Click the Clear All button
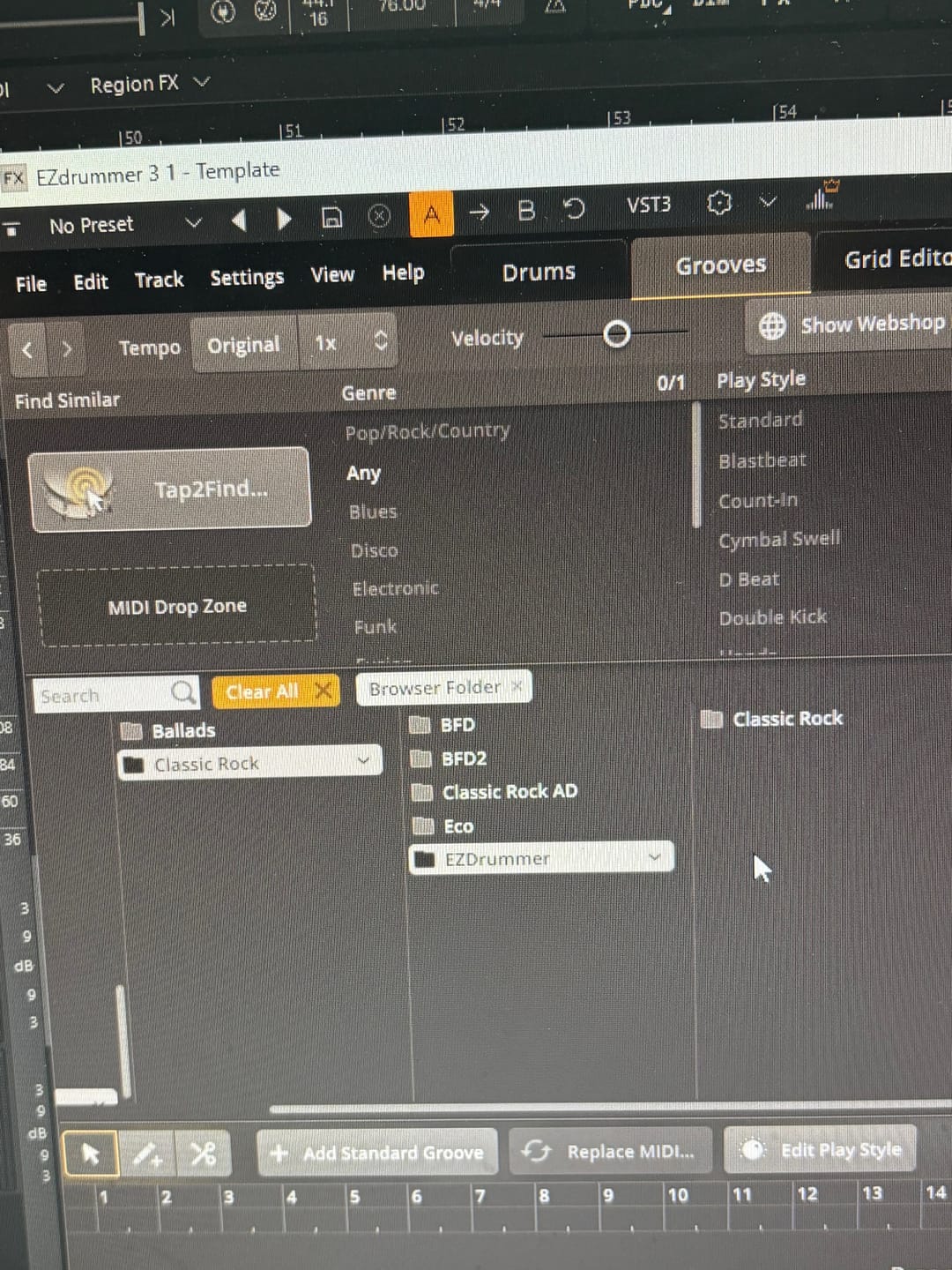 [x=274, y=691]
